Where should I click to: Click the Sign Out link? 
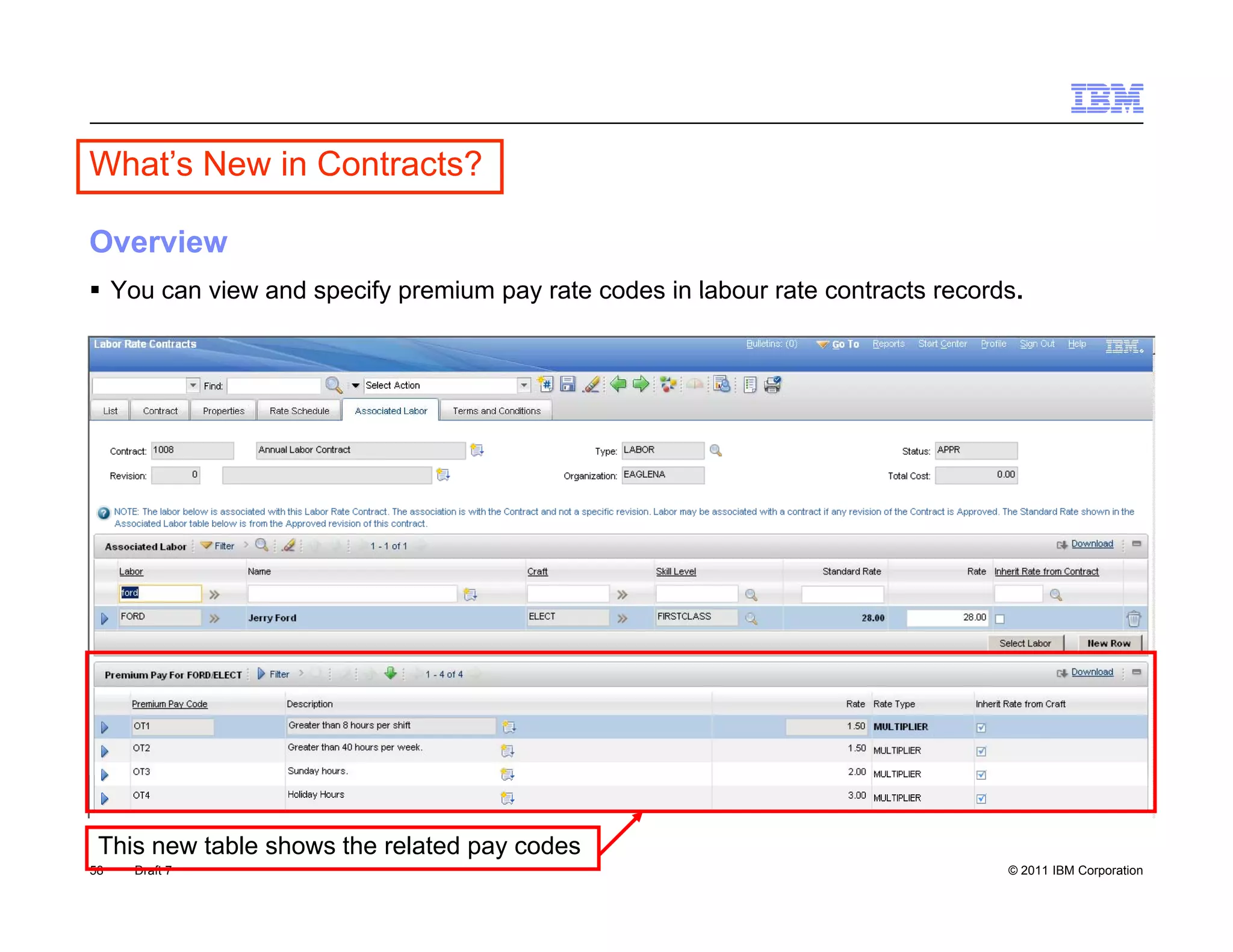point(1037,344)
